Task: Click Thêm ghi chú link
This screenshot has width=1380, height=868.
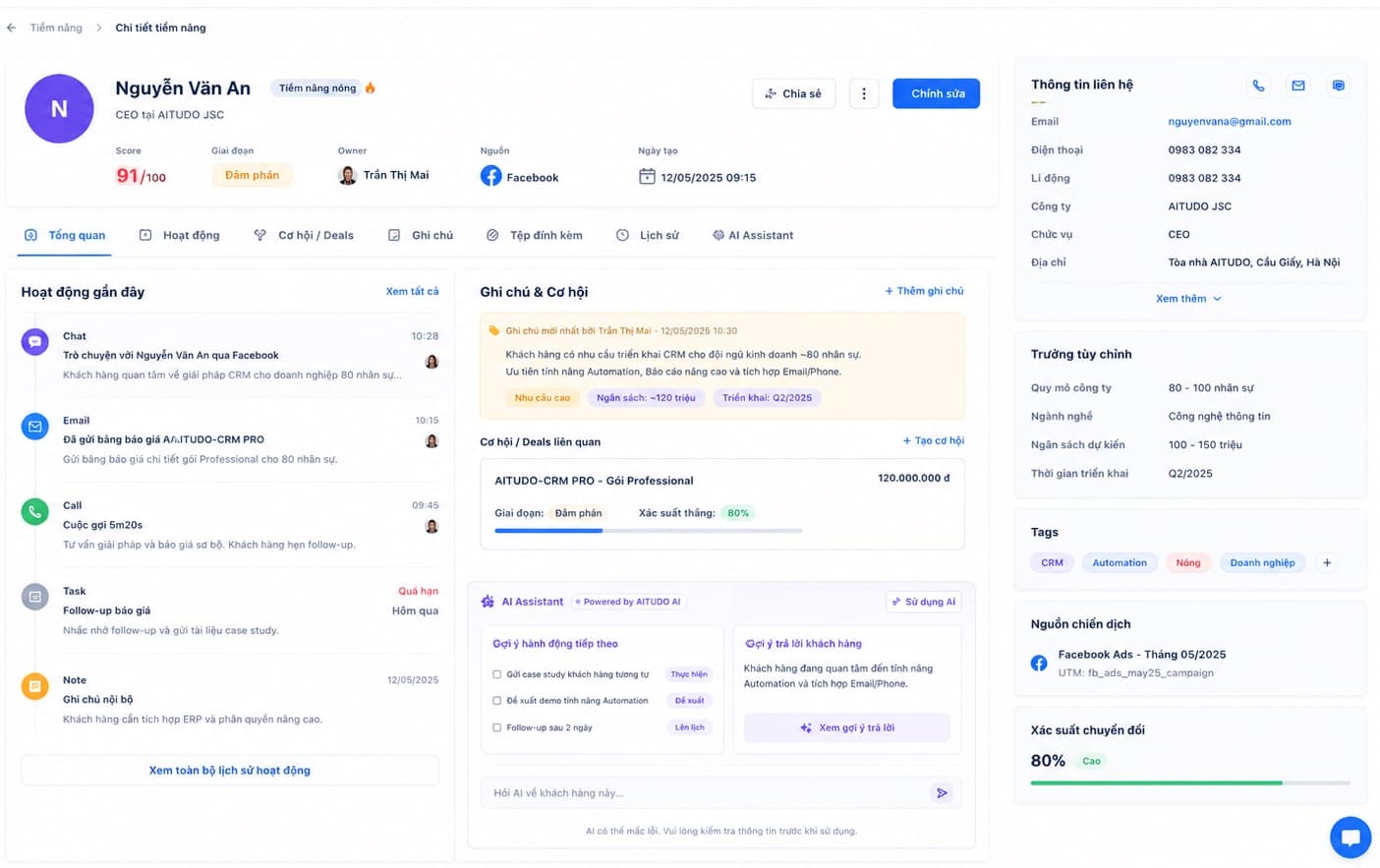Action: point(924,291)
